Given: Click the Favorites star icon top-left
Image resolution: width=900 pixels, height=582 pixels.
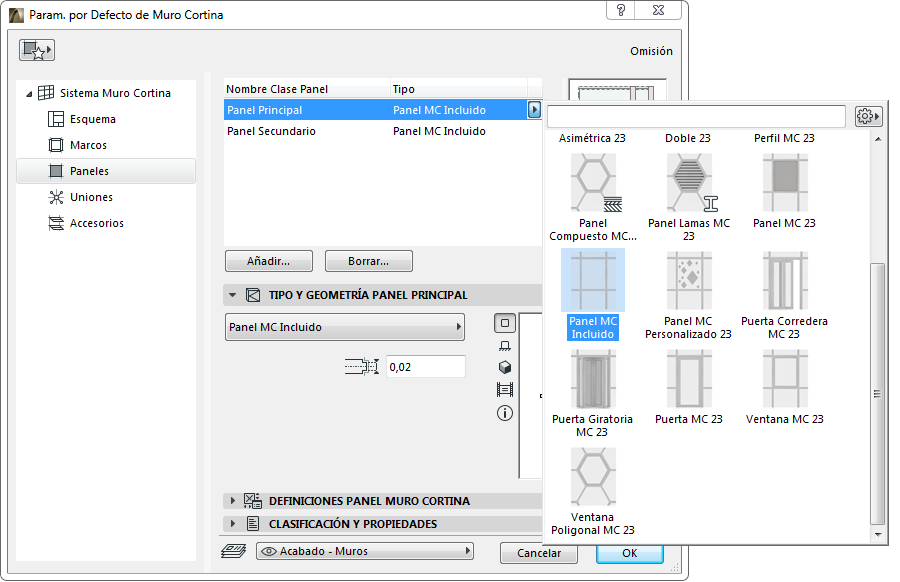Looking at the screenshot, I should [36, 49].
